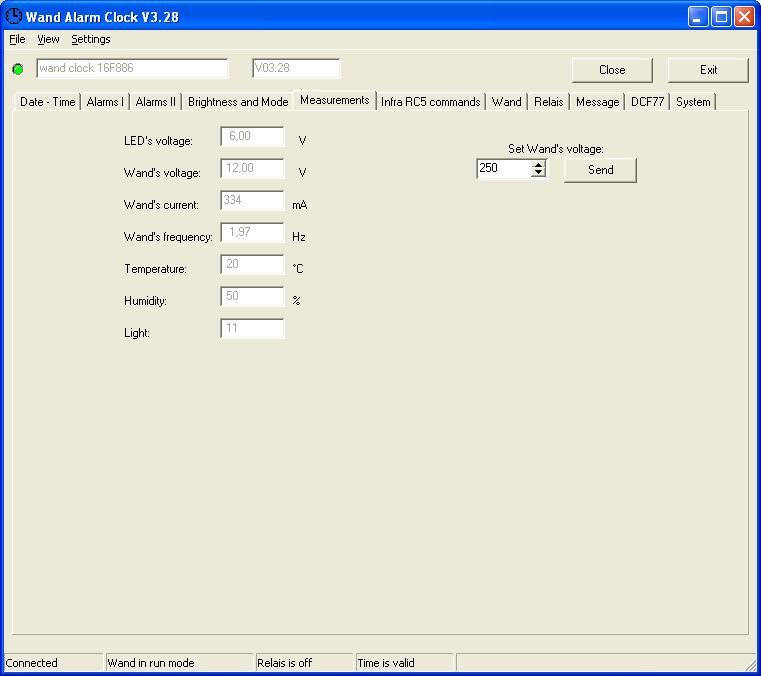Viewport: 761px width, 676px height.
Task: Click the Send button
Action: [x=600, y=170]
